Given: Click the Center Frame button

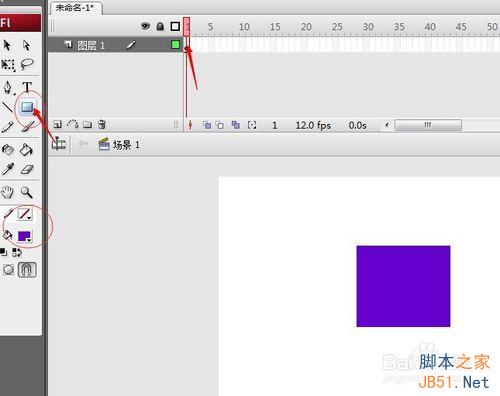Looking at the screenshot, I should click(x=190, y=125).
